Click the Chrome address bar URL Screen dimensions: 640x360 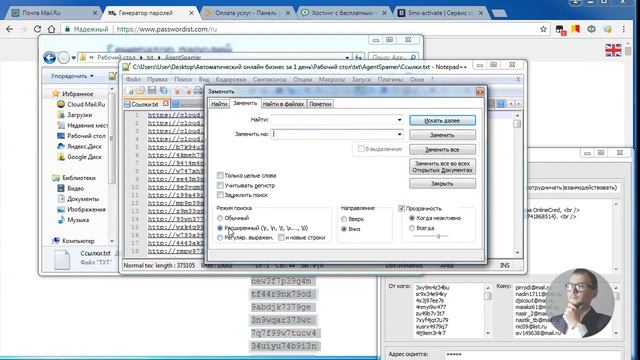pos(167,29)
